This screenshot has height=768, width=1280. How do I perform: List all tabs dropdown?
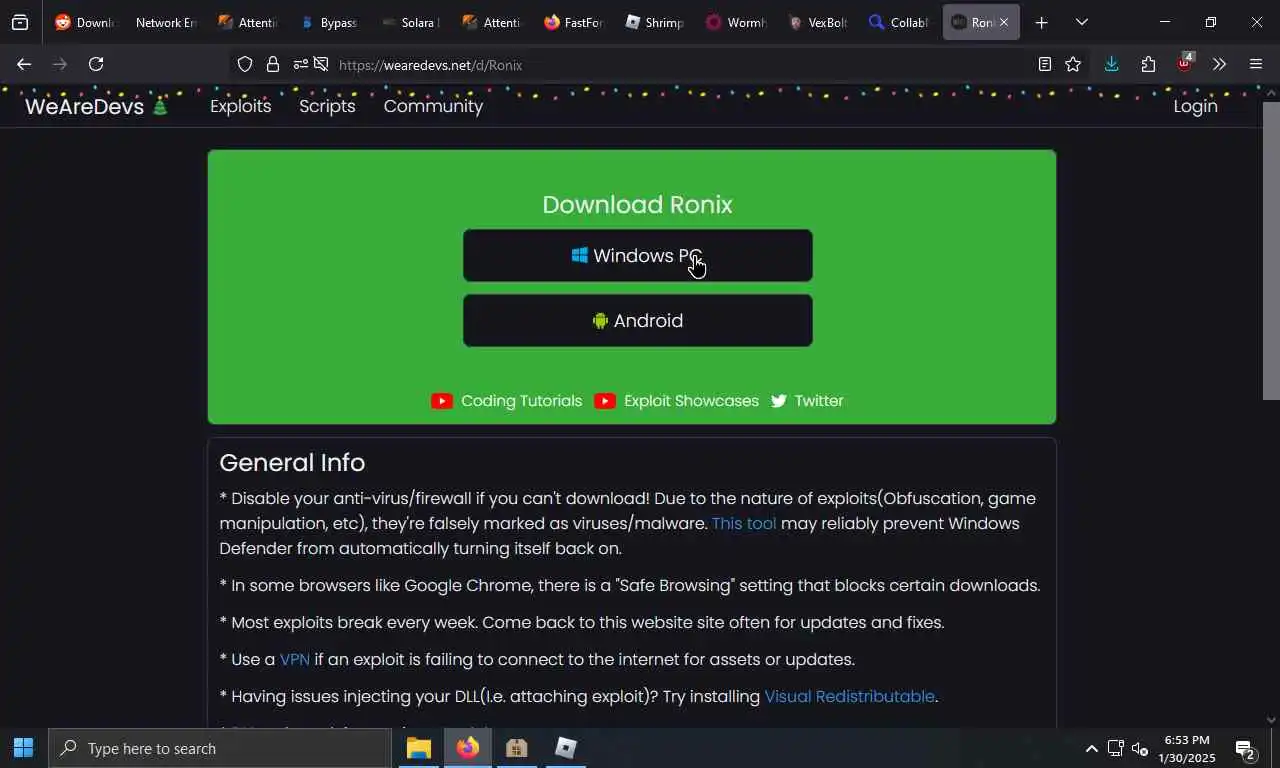pos(1081,22)
